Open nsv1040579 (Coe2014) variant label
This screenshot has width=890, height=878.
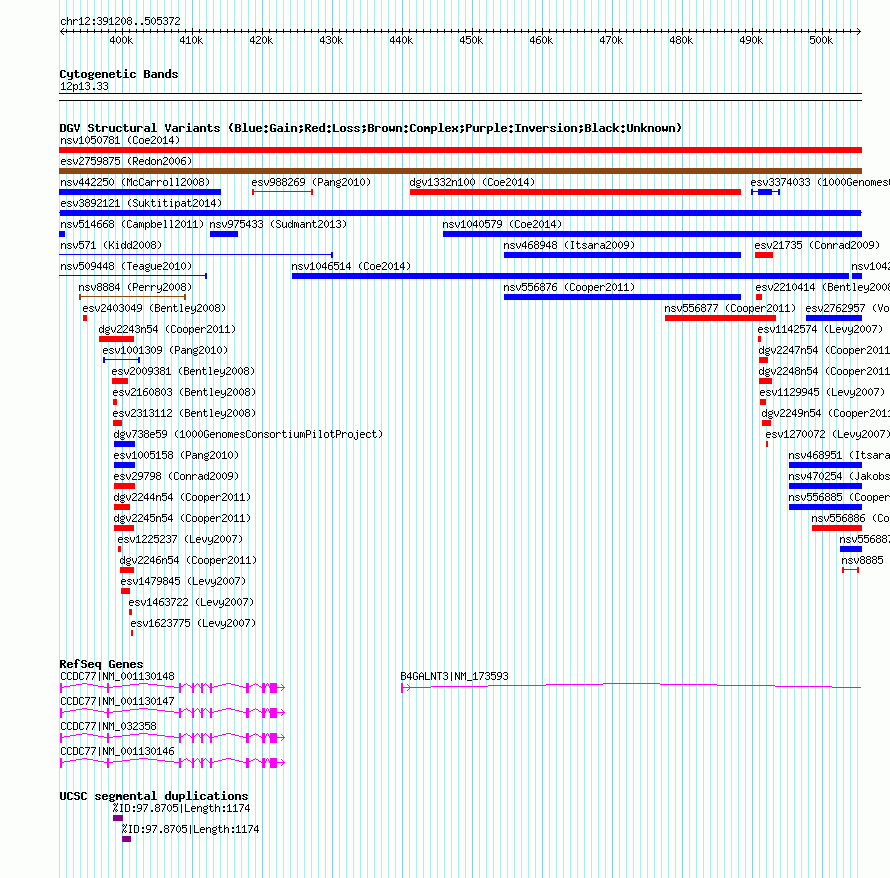(502, 224)
